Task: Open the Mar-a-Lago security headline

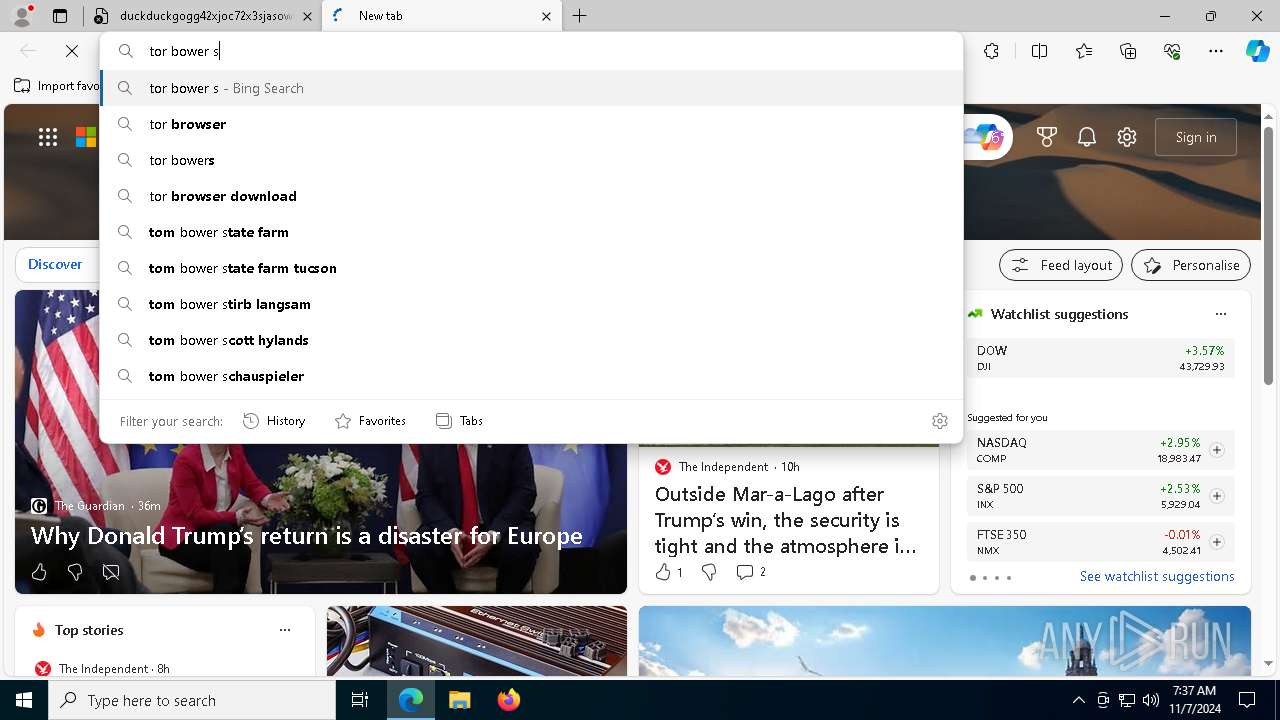Action: [785, 520]
